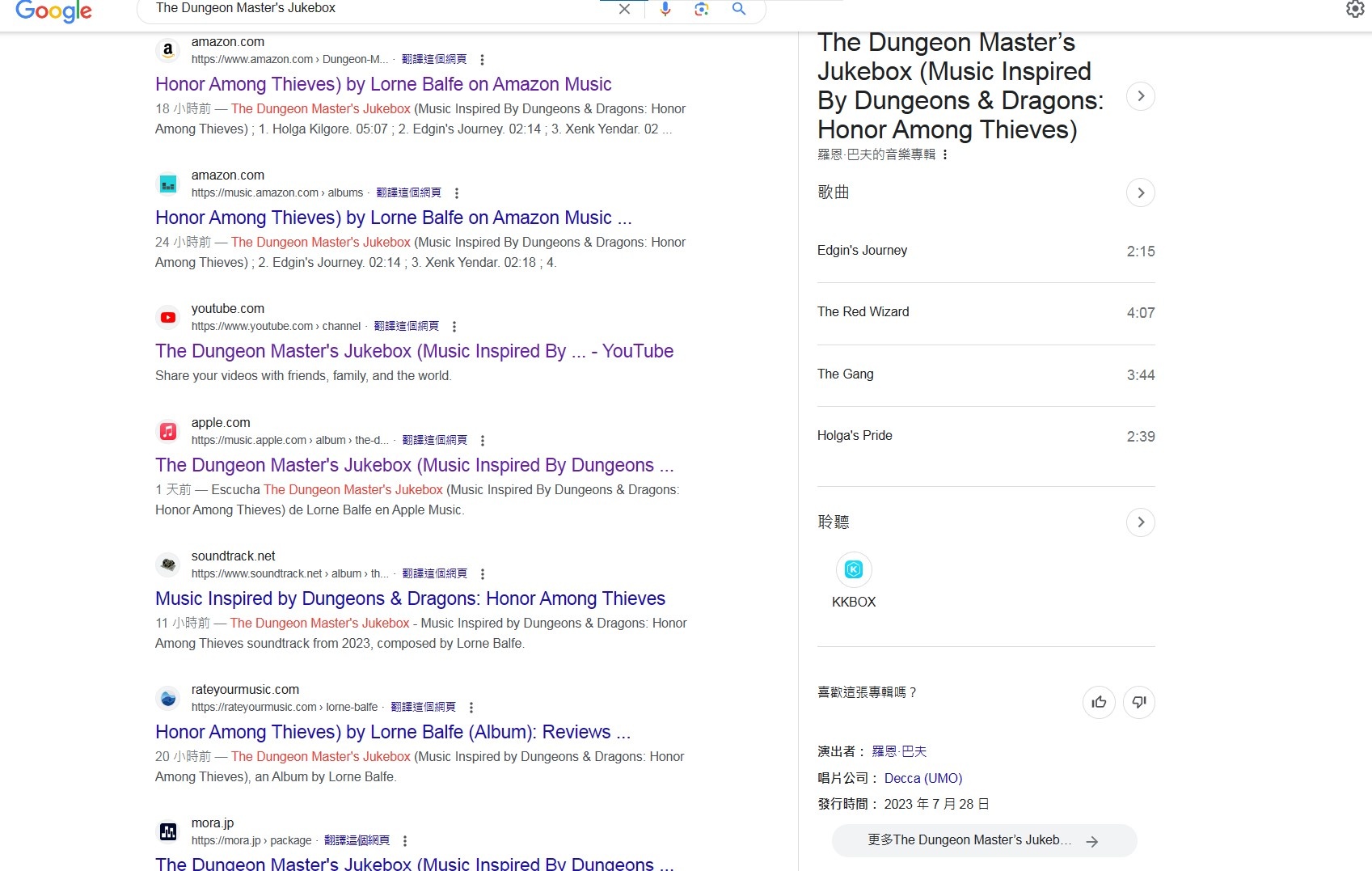Click YouTube favicon in results
Image resolution: width=1372 pixels, height=871 pixels.
(168, 317)
